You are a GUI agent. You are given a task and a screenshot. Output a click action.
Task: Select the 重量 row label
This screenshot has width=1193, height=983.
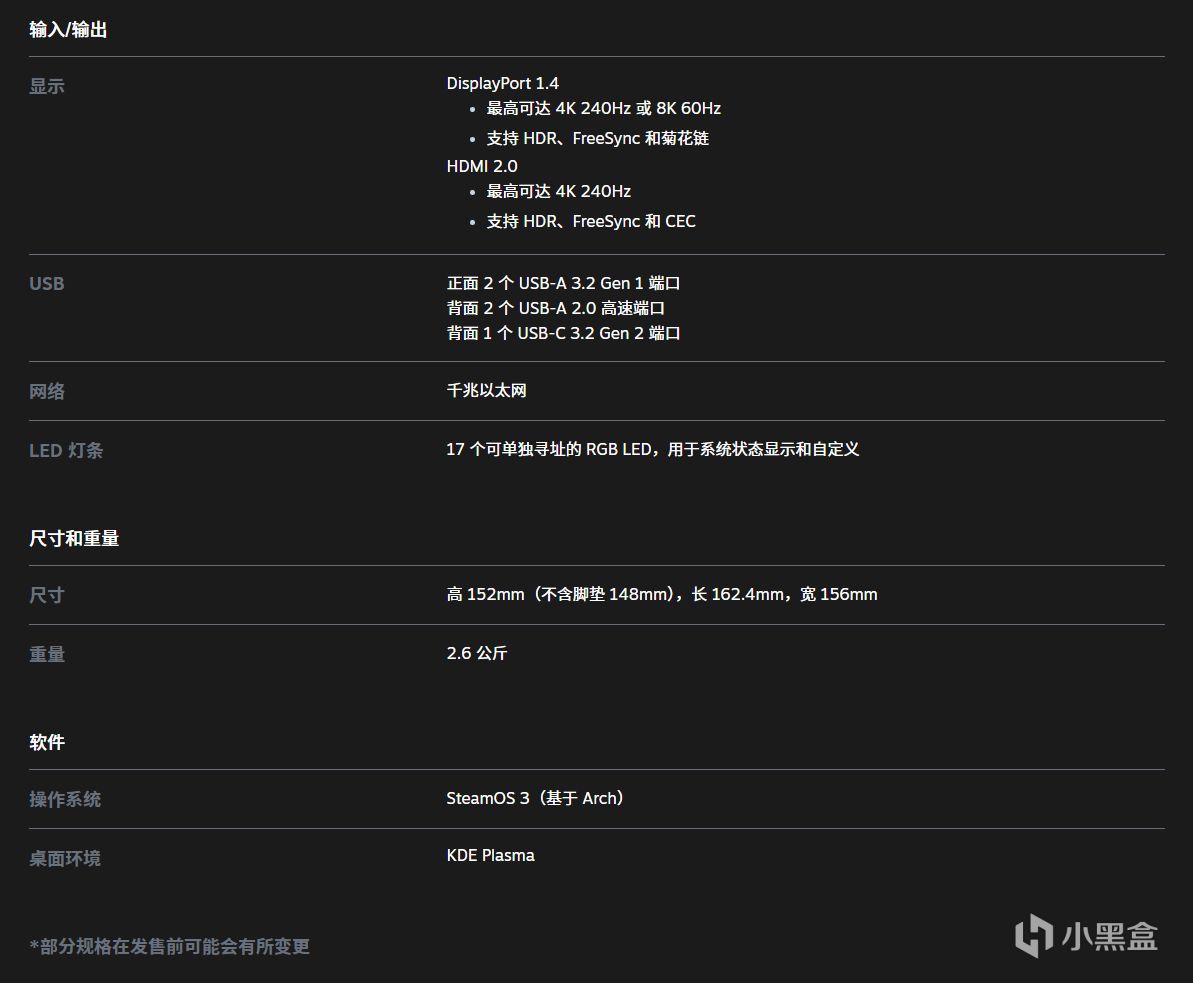[x=46, y=654]
